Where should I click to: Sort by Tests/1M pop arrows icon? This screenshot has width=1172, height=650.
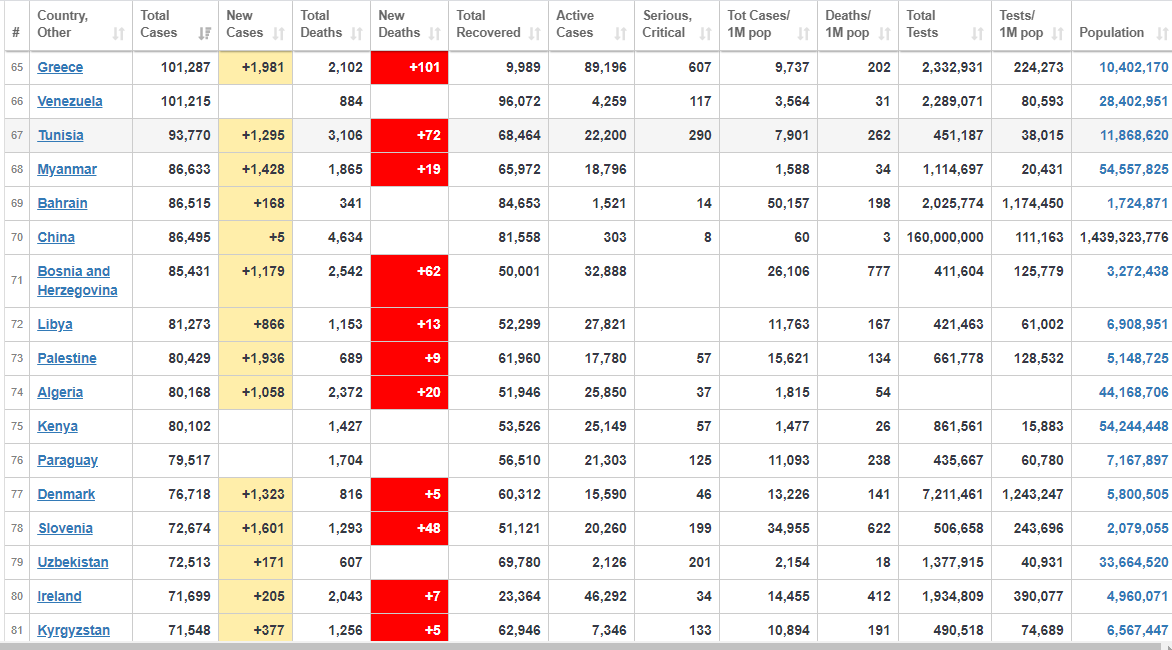[1058, 34]
